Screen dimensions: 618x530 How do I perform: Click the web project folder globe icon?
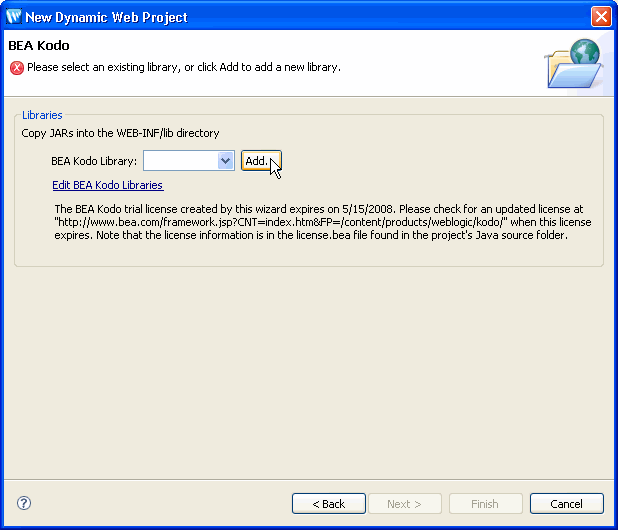click(x=575, y=63)
